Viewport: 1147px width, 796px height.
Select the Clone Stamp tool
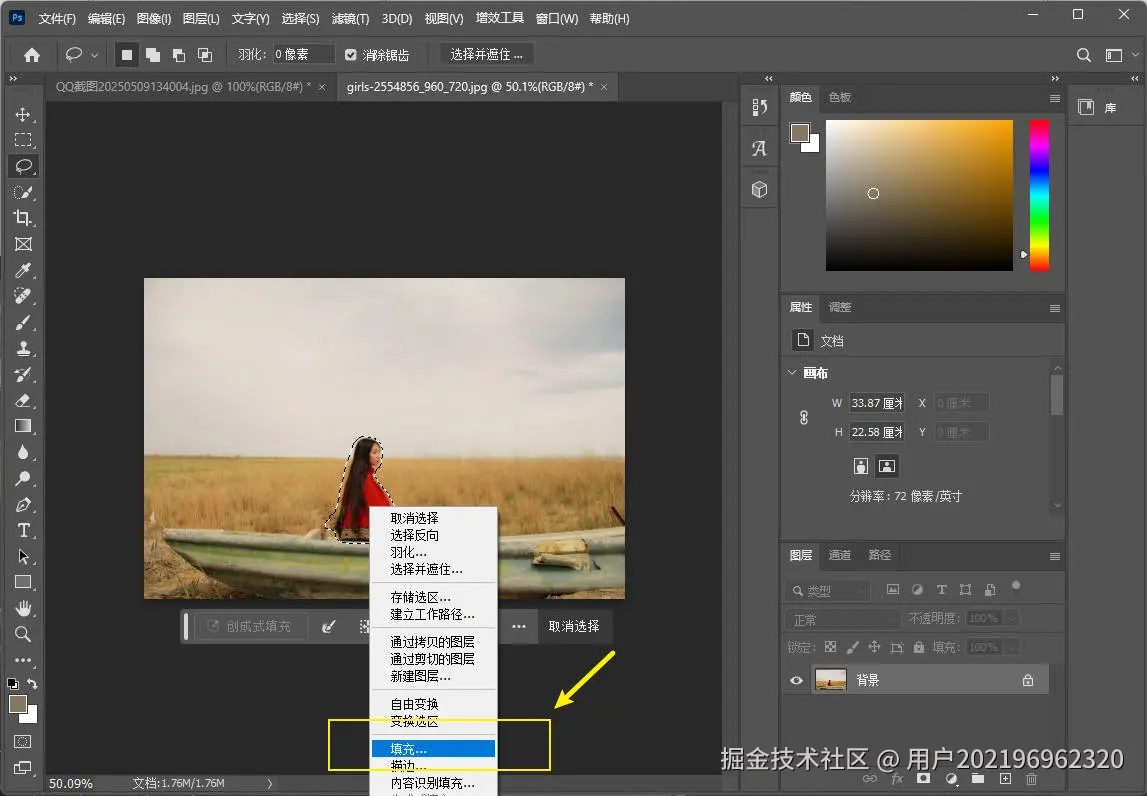pyautogui.click(x=23, y=348)
